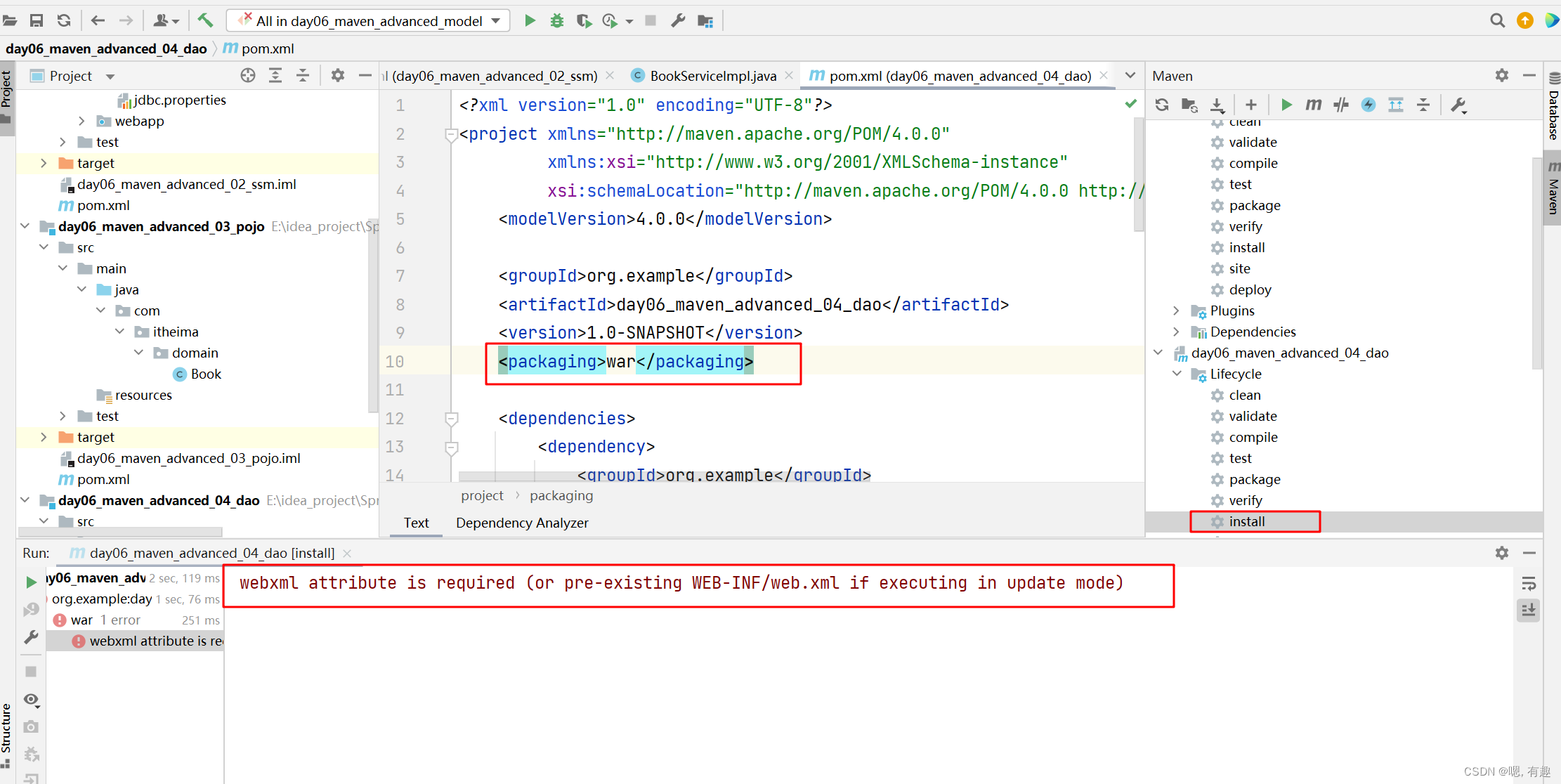
Task: Toggle soft-wrap in Run console
Action: coord(1529,584)
